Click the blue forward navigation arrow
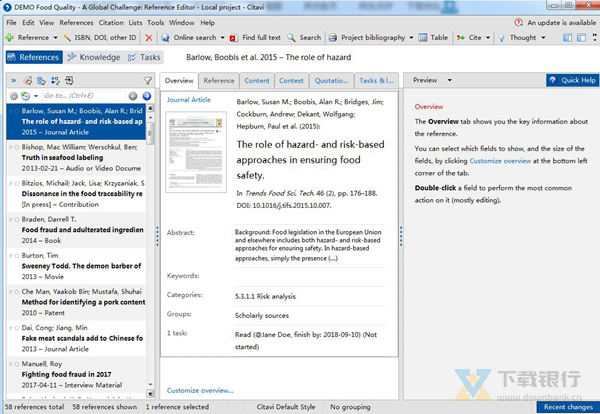Screen dimensions: 600x414 click(146, 96)
